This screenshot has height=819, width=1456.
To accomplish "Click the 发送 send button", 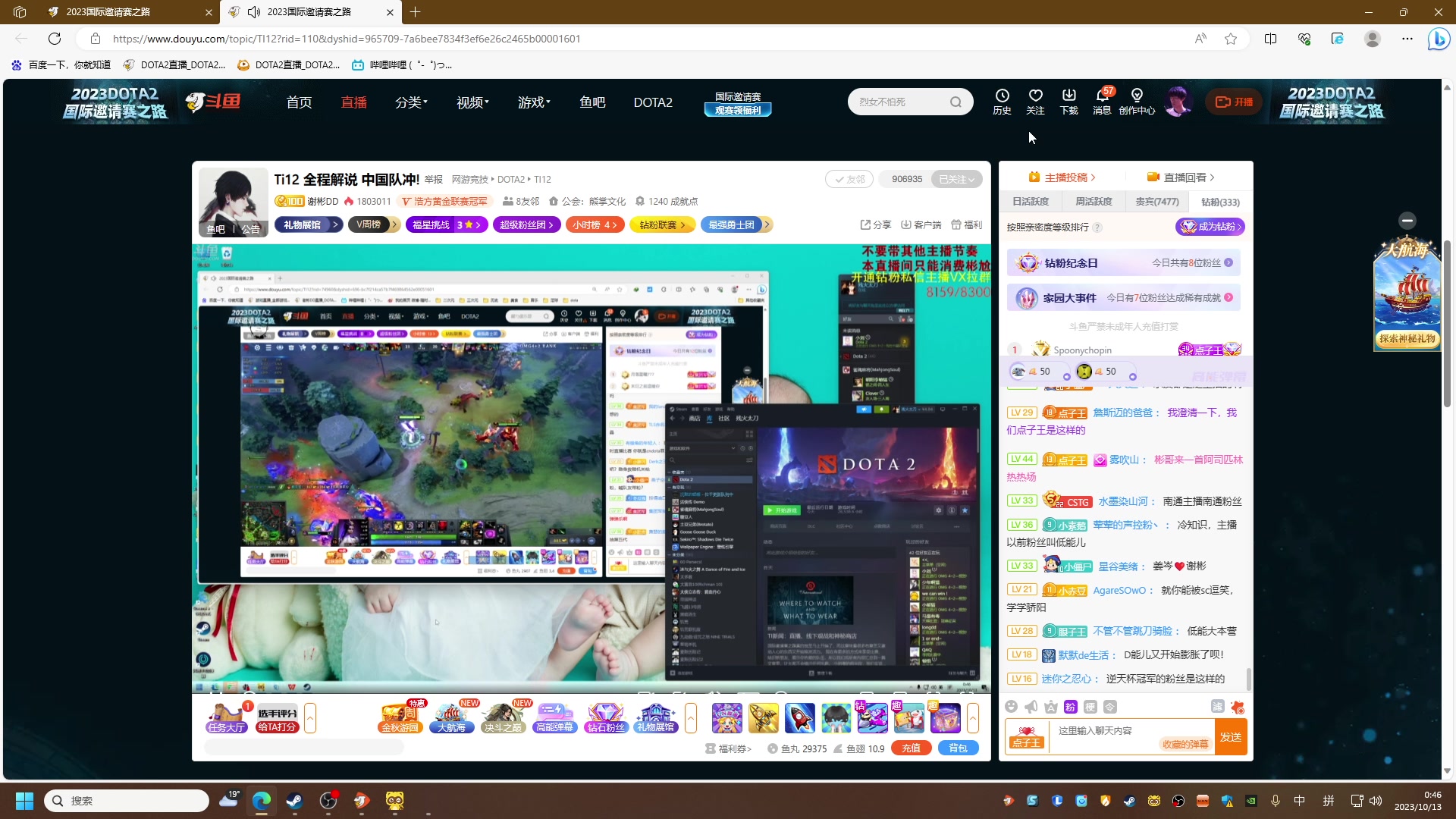I will 1230,737.
